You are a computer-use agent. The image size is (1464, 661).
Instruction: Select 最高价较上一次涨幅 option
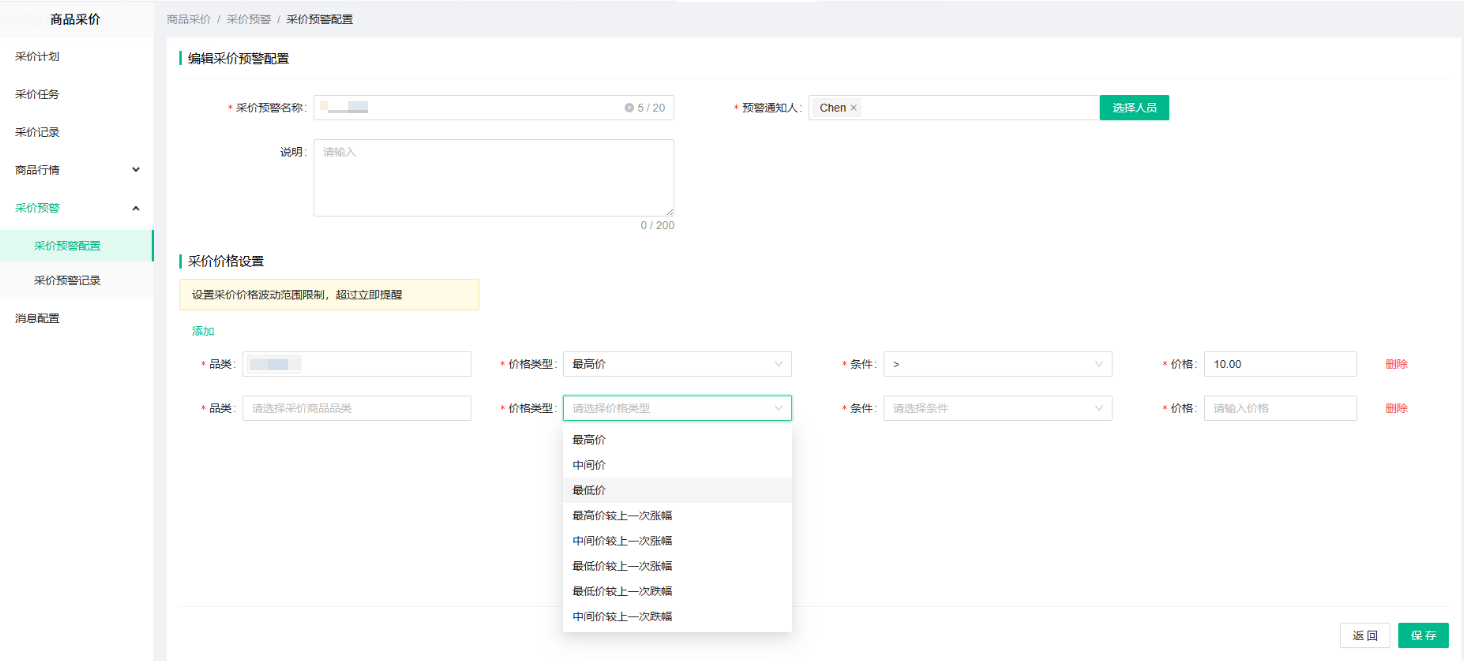(677, 515)
